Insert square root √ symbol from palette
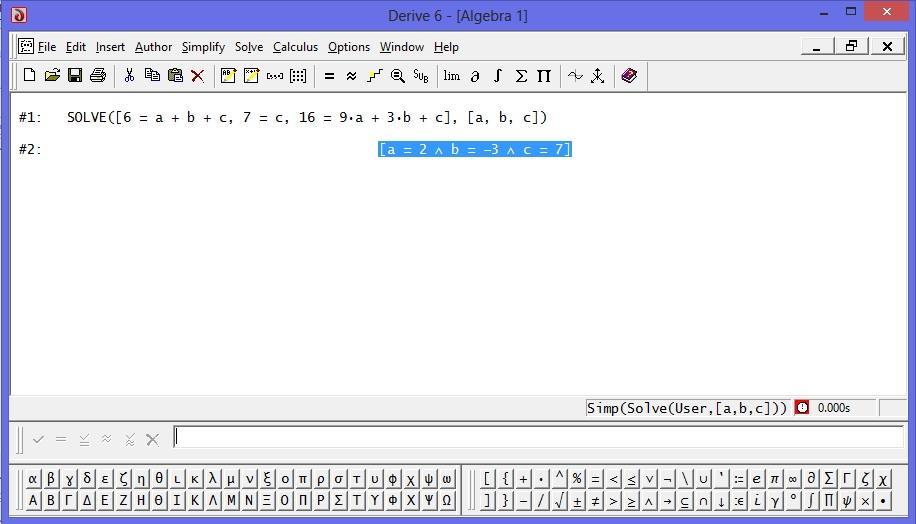The image size is (916, 524). pos(559,500)
